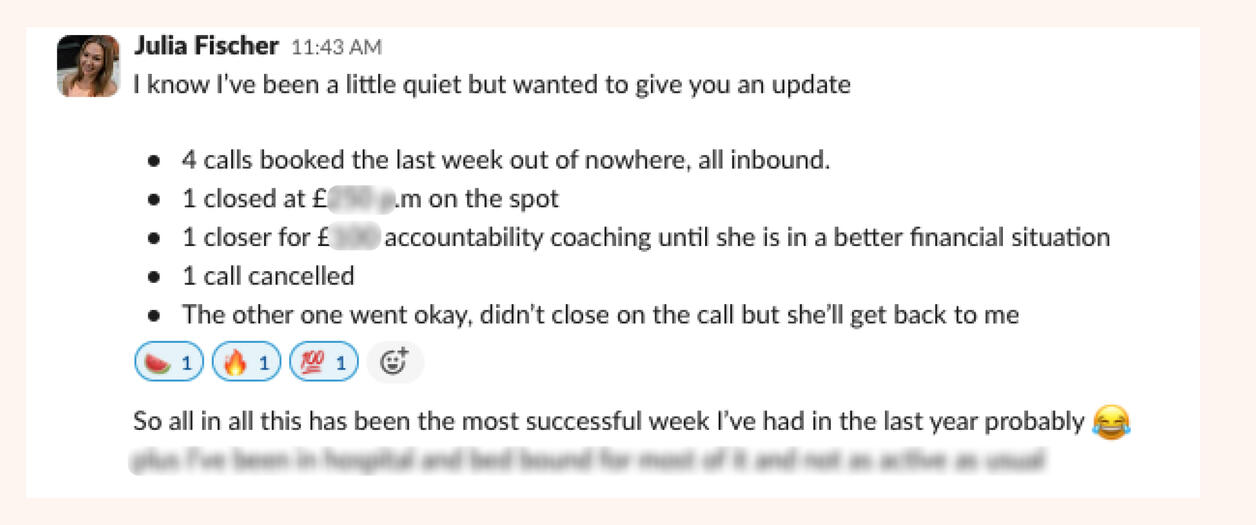The width and height of the screenshot is (1256, 525).
Task: Click the '1 call cancelled' bullet text
Action: click(268, 276)
